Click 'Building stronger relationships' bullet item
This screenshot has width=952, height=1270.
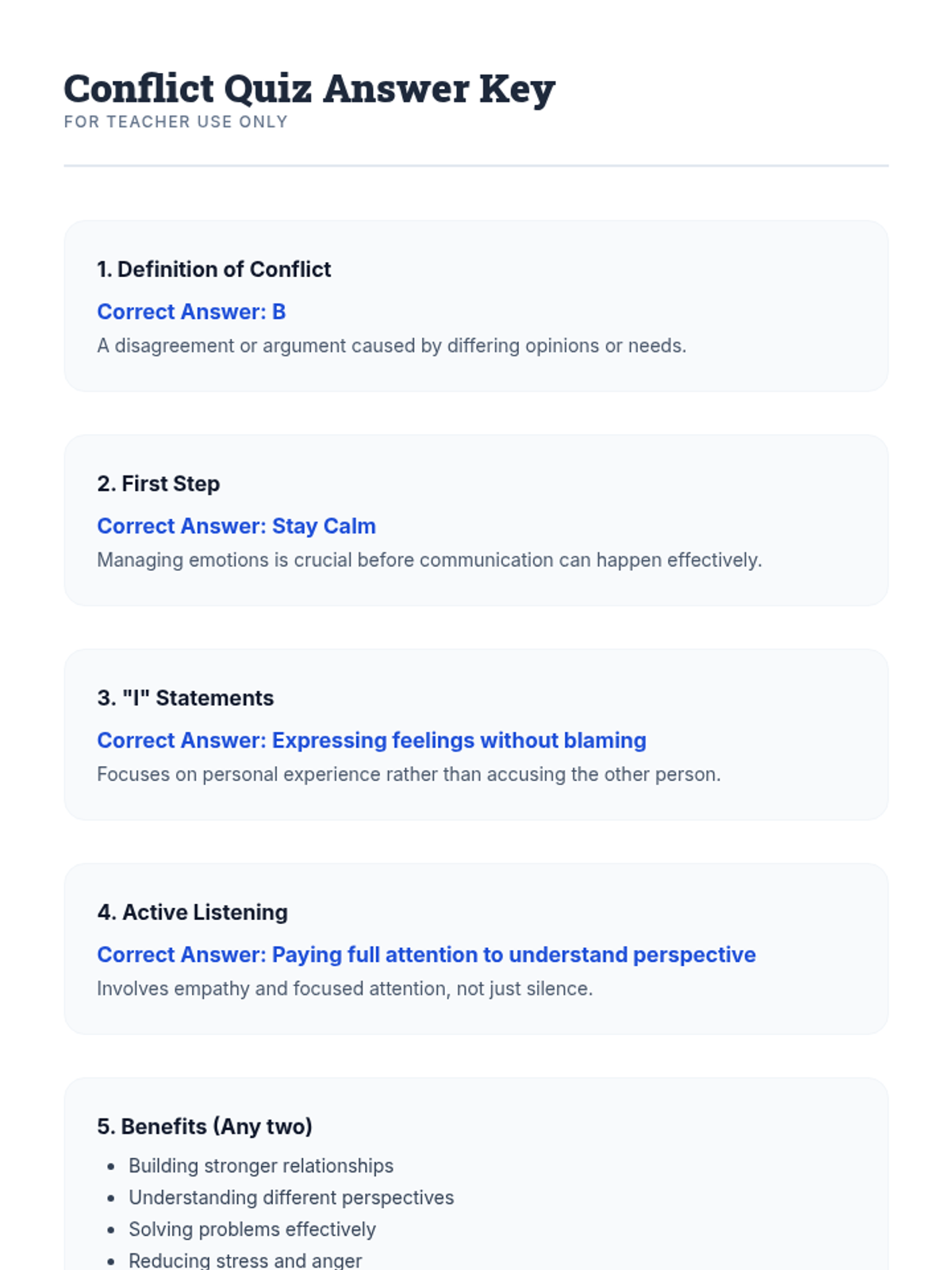pyautogui.click(x=260, y=1166)
